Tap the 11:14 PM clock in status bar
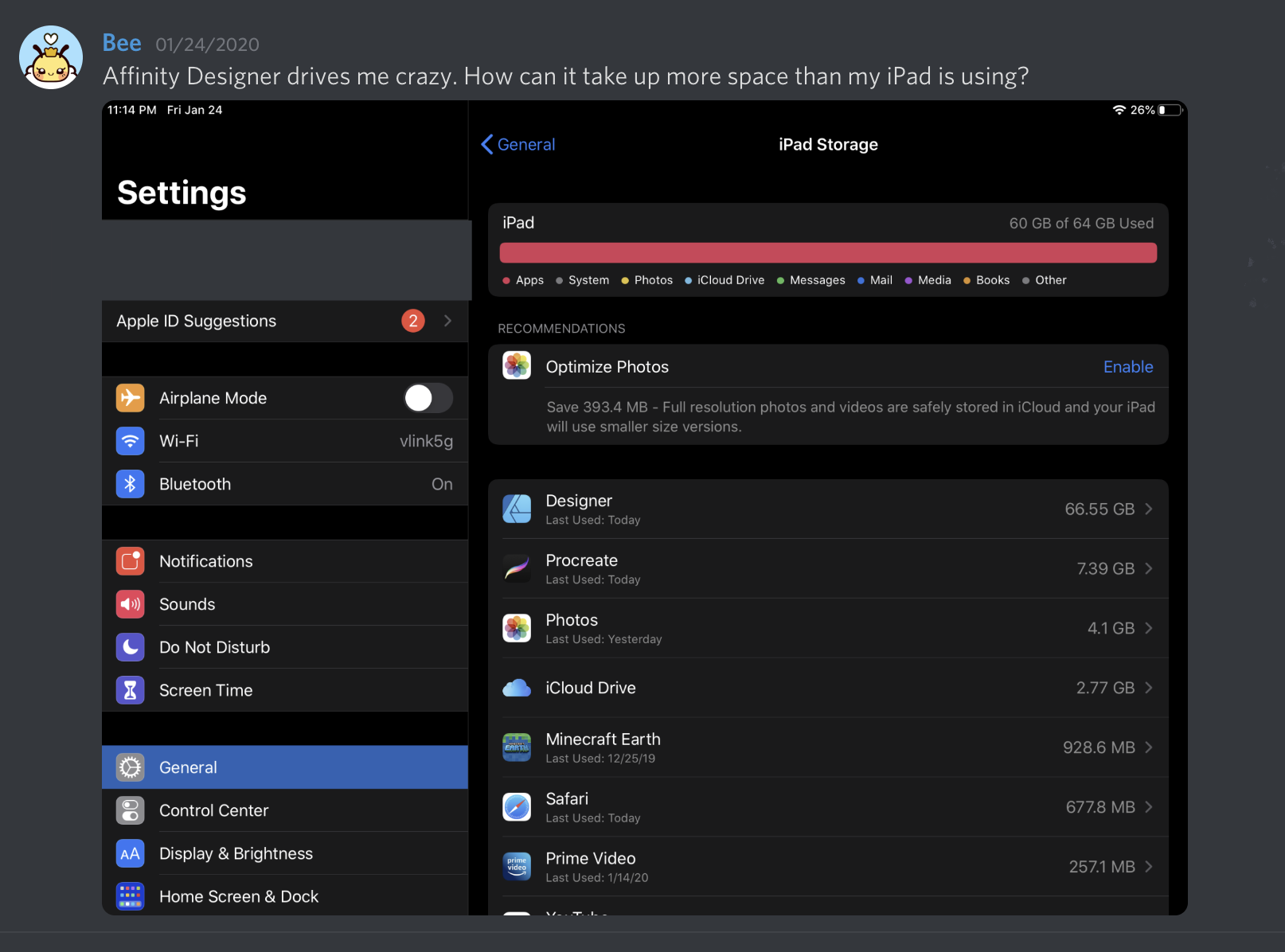This screenshot has width=1285, height=952. click(x=132, y=110)
